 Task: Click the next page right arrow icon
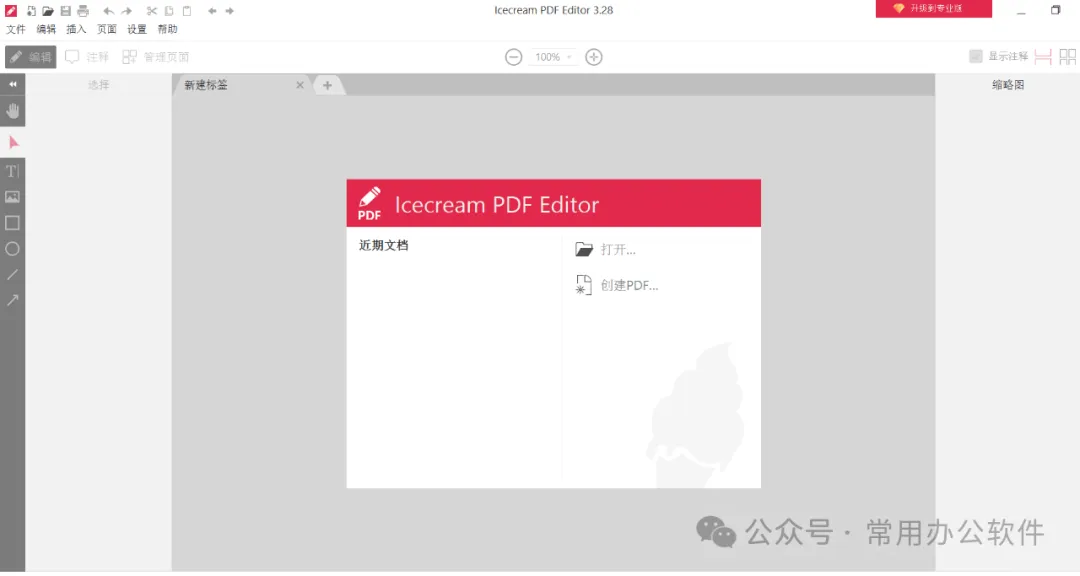click(x=229, y=11)
